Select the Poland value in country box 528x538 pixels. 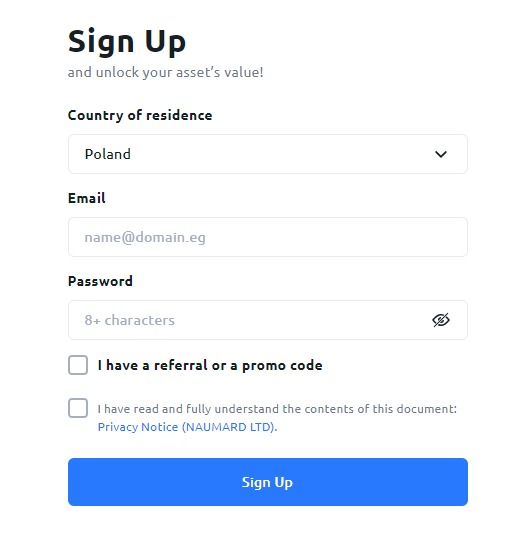click(x=108, y=154)
